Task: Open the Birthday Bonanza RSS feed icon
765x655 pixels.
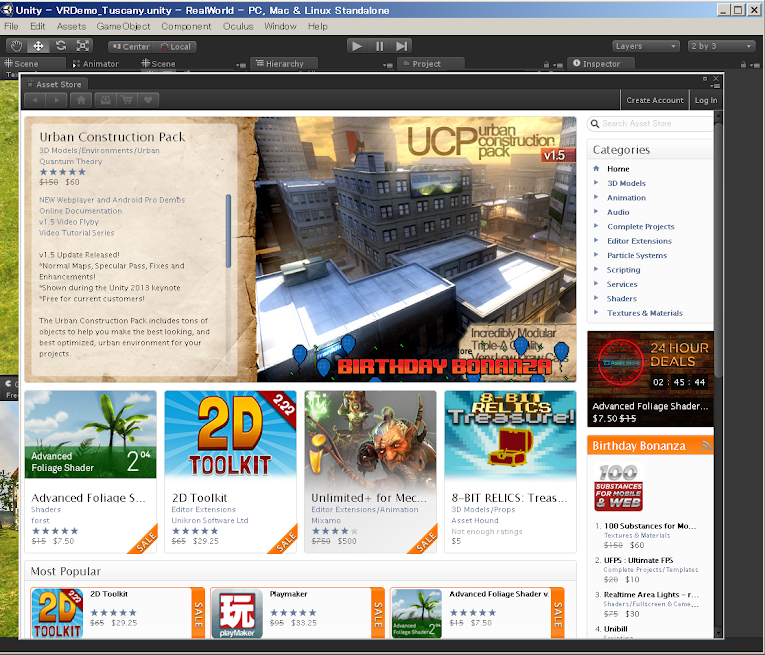Action: click(x=706, y=445)
